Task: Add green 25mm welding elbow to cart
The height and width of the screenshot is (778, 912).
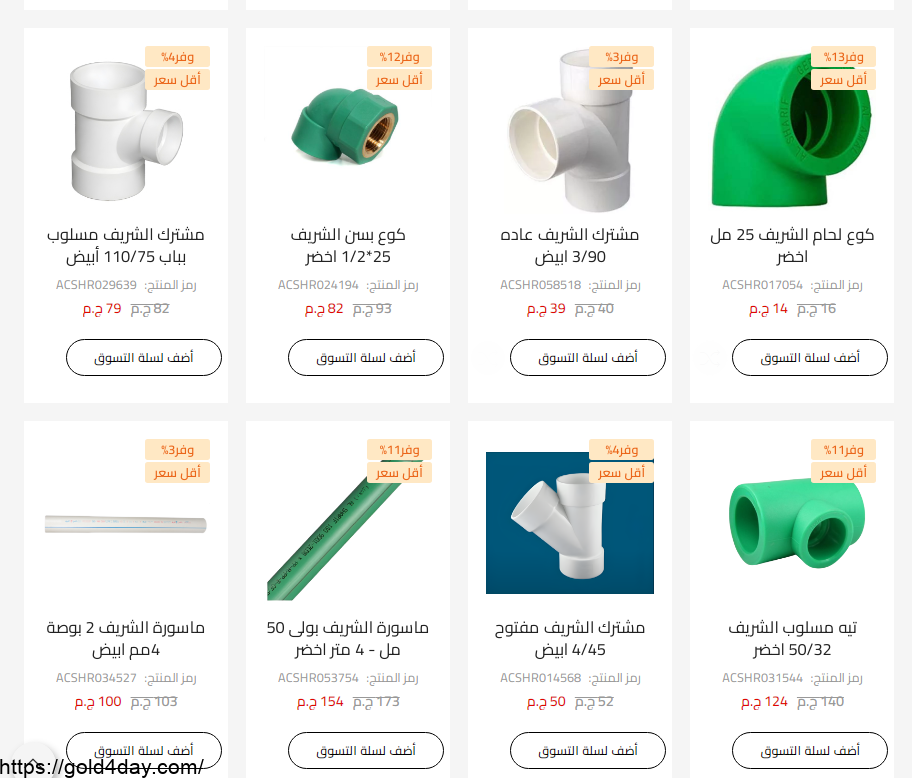Action: click(810, 358)
